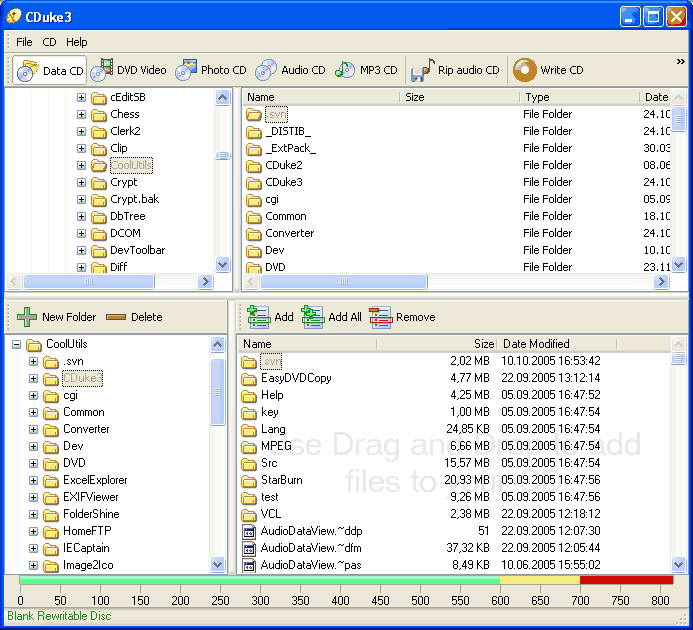Click horizontal scrollbar thumb of top file list
The width and height of the screenshot is (693, 630).
click(x=344, y=281)
